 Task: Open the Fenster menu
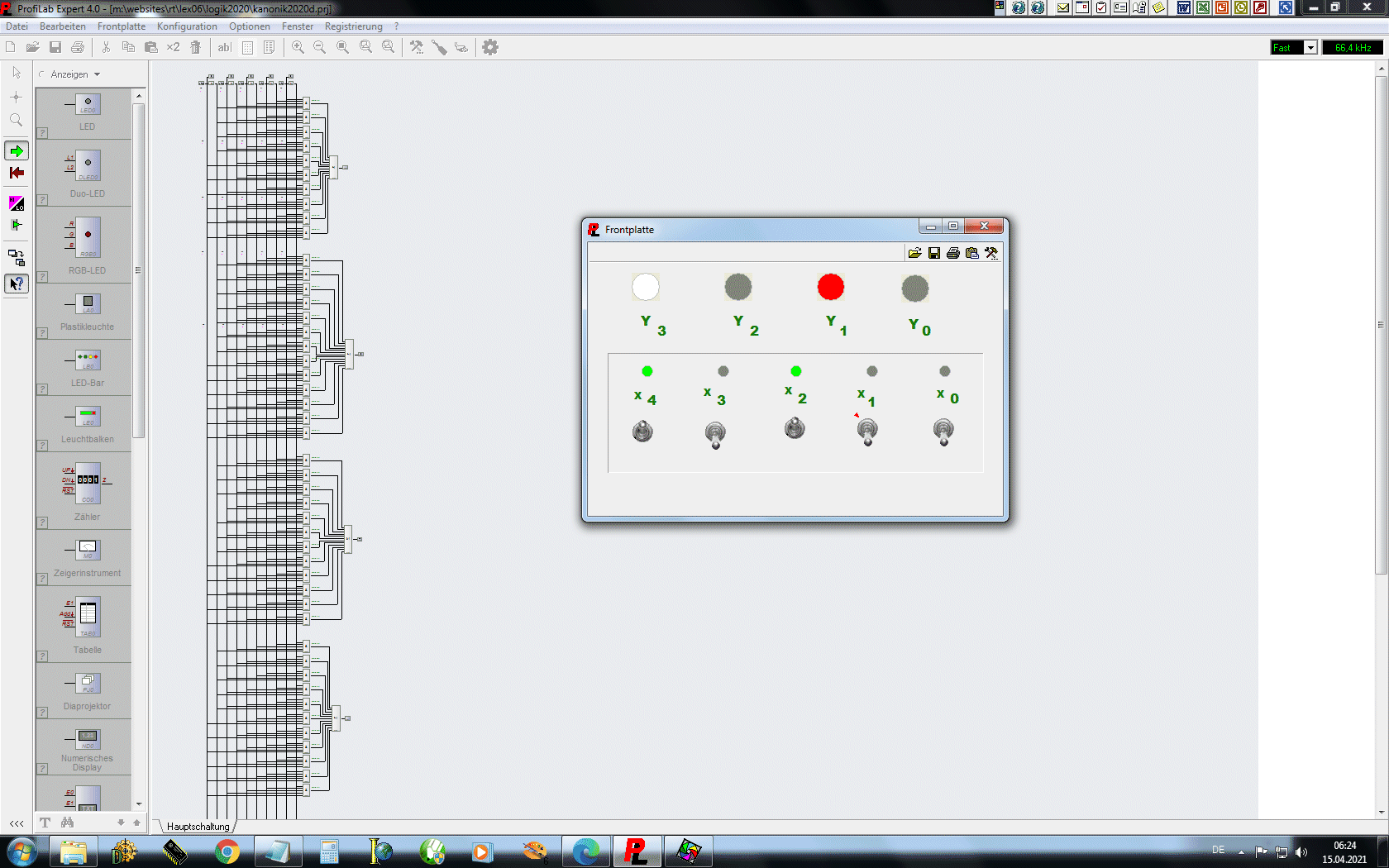298,26
